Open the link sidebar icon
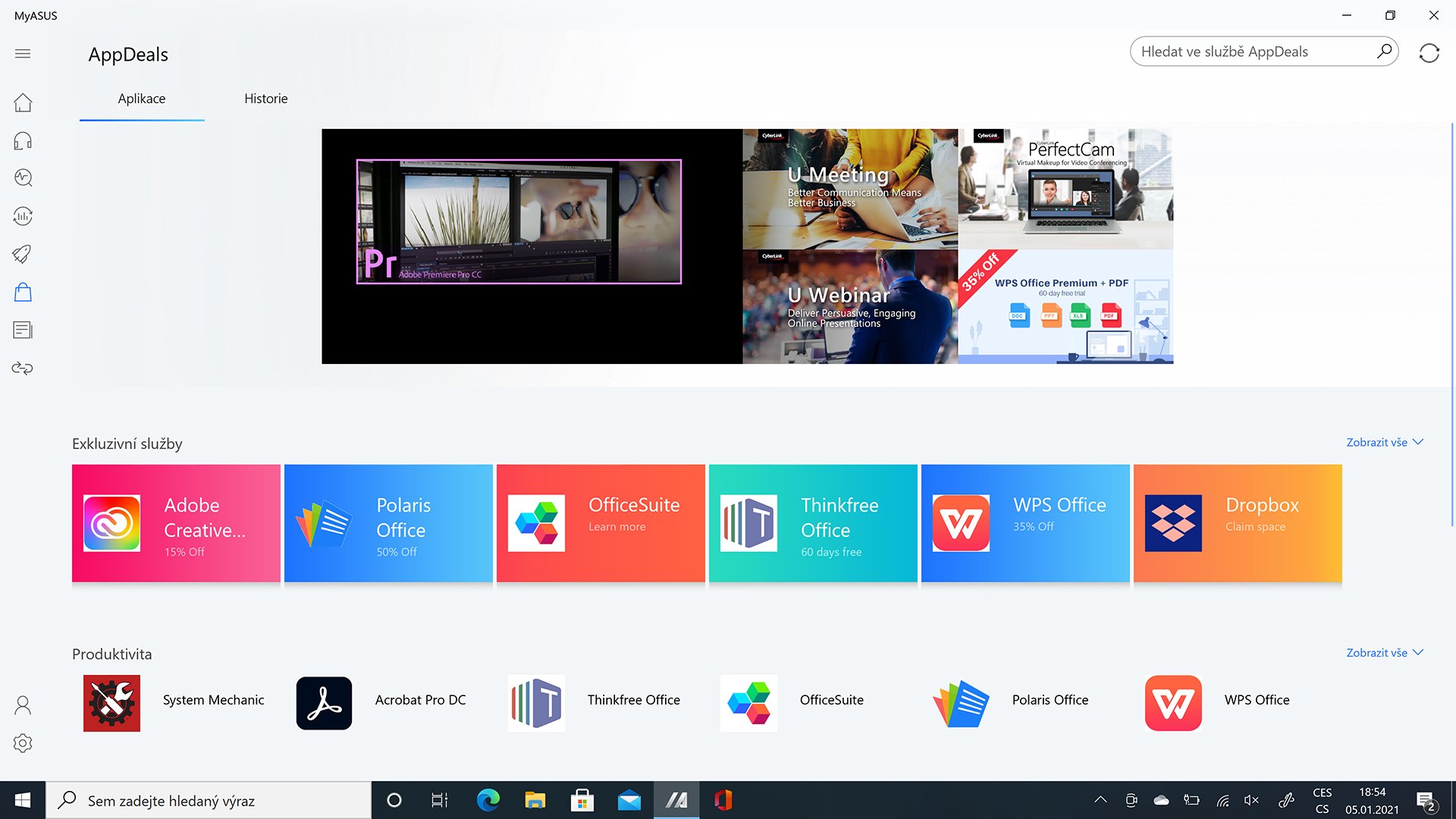The height and width of the screenshot is (819, 1456). click(x=23, y=368)
